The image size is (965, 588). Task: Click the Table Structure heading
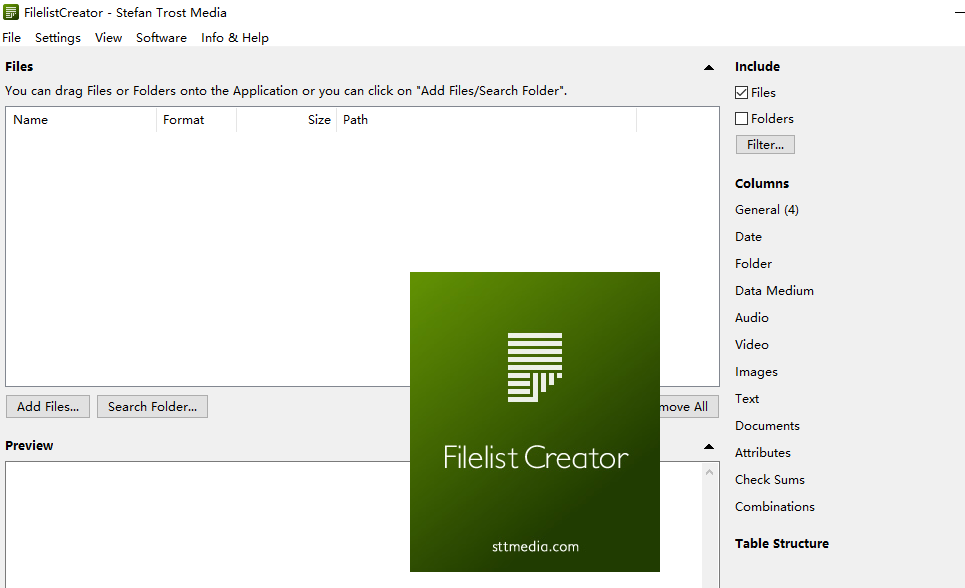pos(782,544)
